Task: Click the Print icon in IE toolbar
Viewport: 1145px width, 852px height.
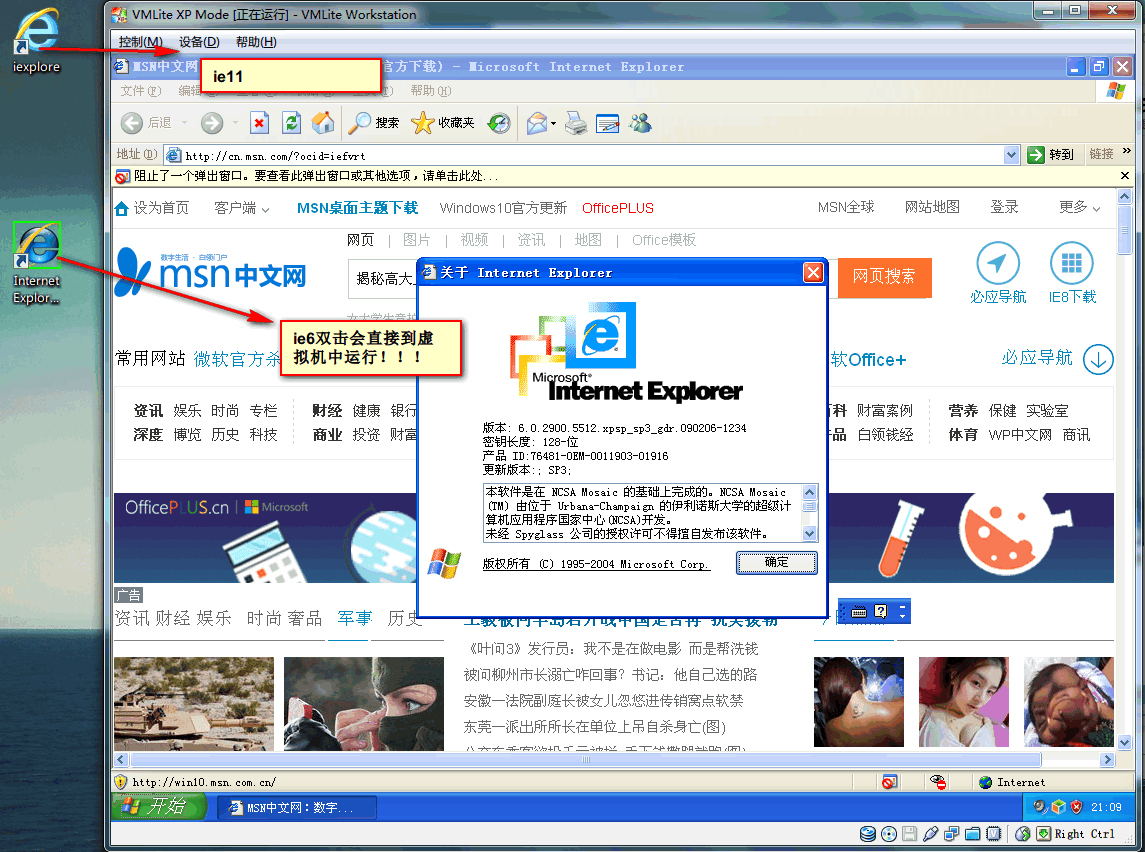Action: point(576,123)
